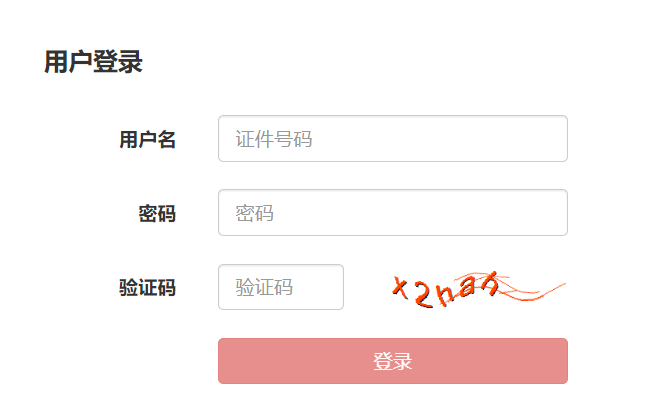
Task: Click the gray 密码 placeholder text
Action: point(254,213)
